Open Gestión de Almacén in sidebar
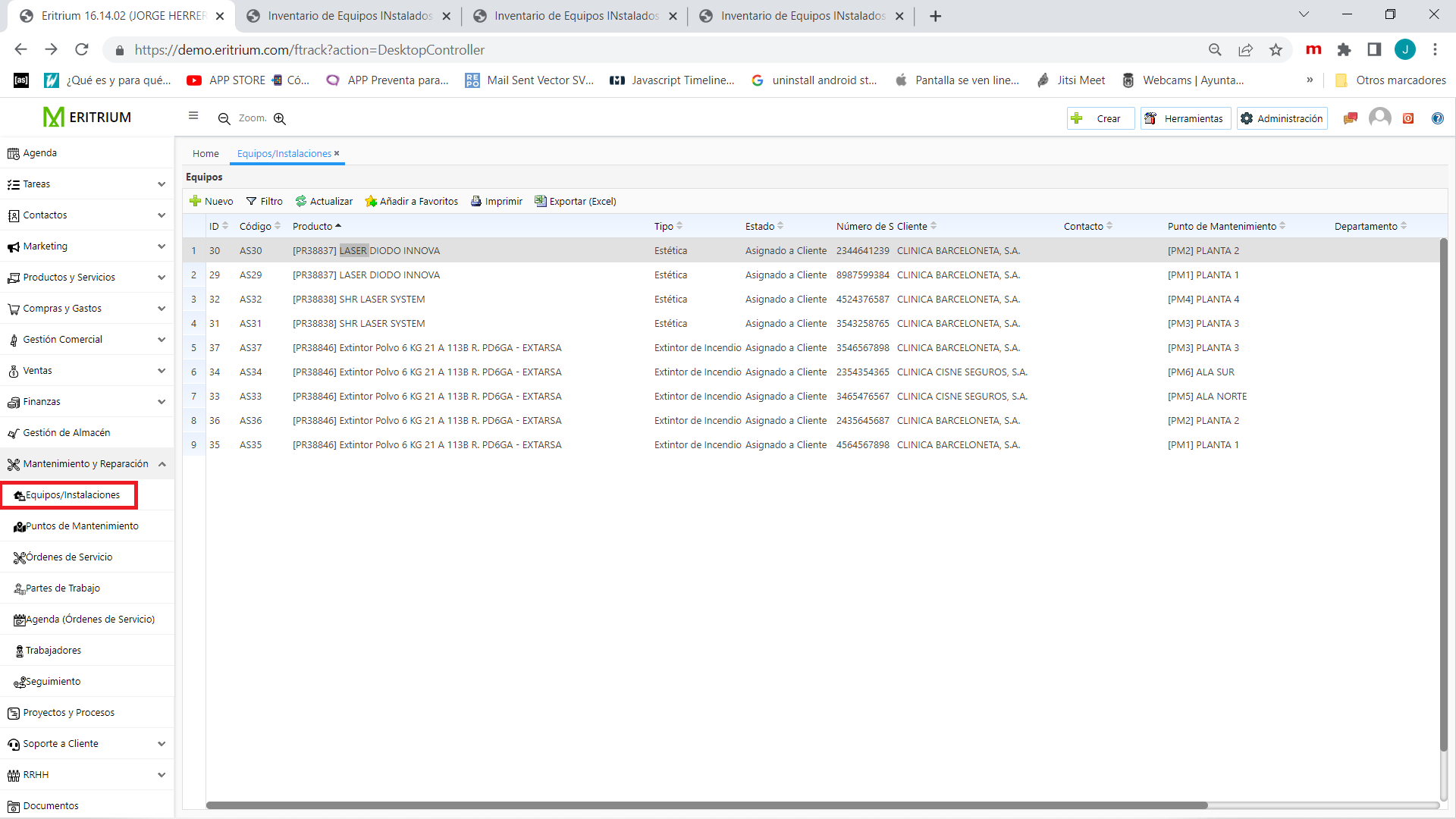This screenshot has width=1456, height=819. tap(87, 433)
